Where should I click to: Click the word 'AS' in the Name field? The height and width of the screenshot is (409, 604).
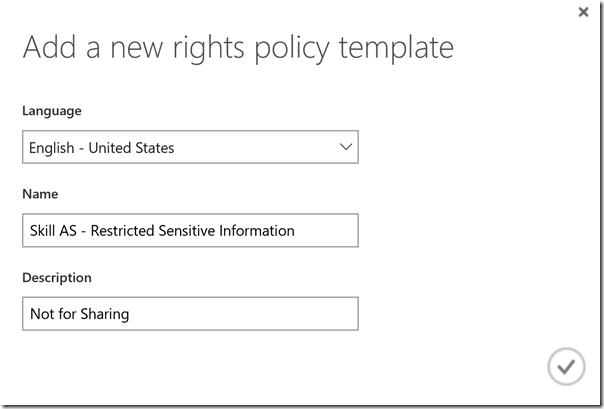pos(72,231)
